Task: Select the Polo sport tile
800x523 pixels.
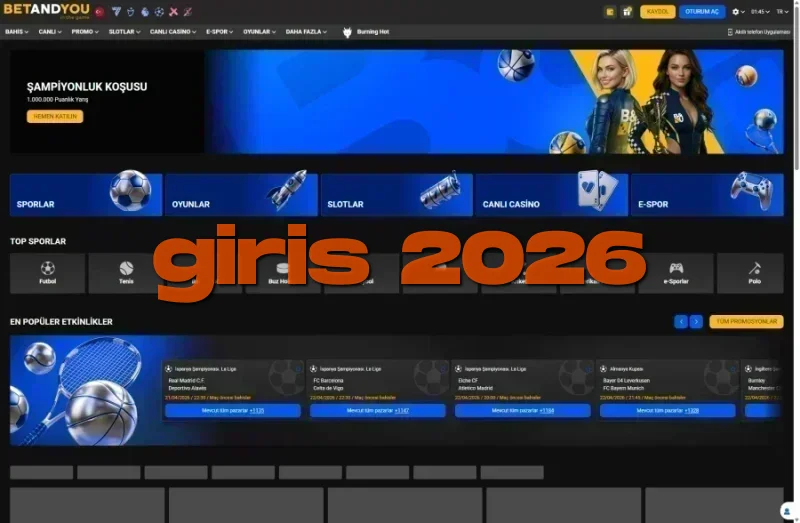Action: (x=751, y=273)
